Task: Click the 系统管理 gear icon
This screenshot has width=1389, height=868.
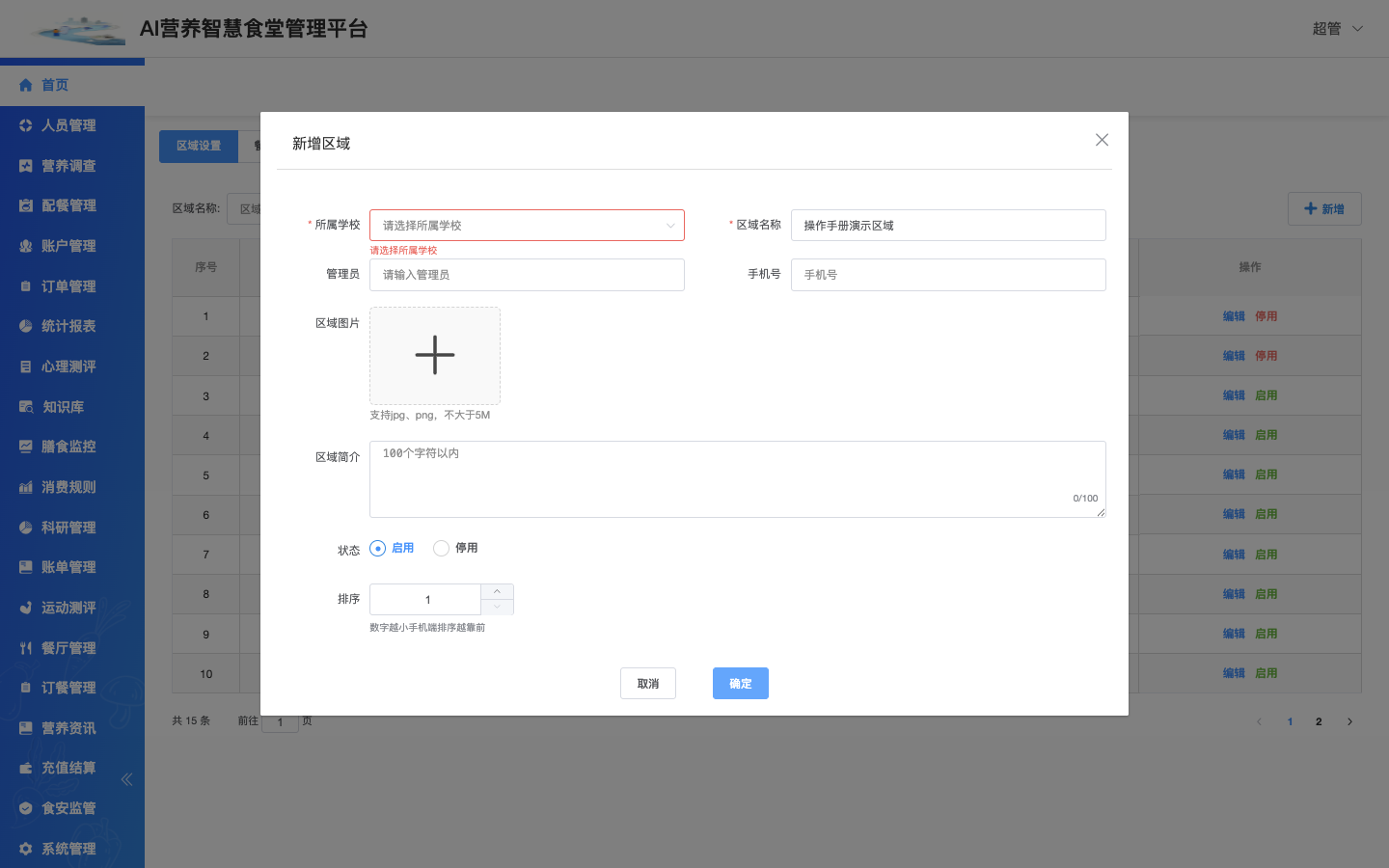Action: (x=26, y=849)
